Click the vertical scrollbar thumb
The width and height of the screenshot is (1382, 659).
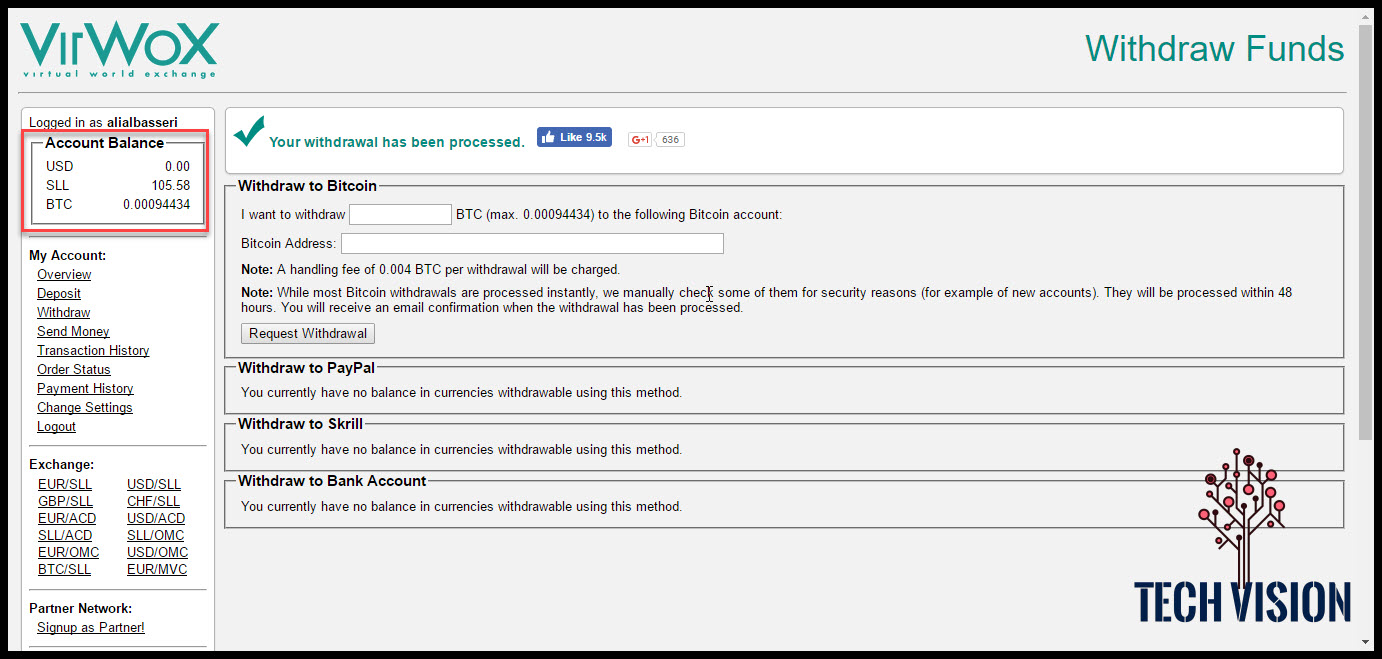point(1365,232)
